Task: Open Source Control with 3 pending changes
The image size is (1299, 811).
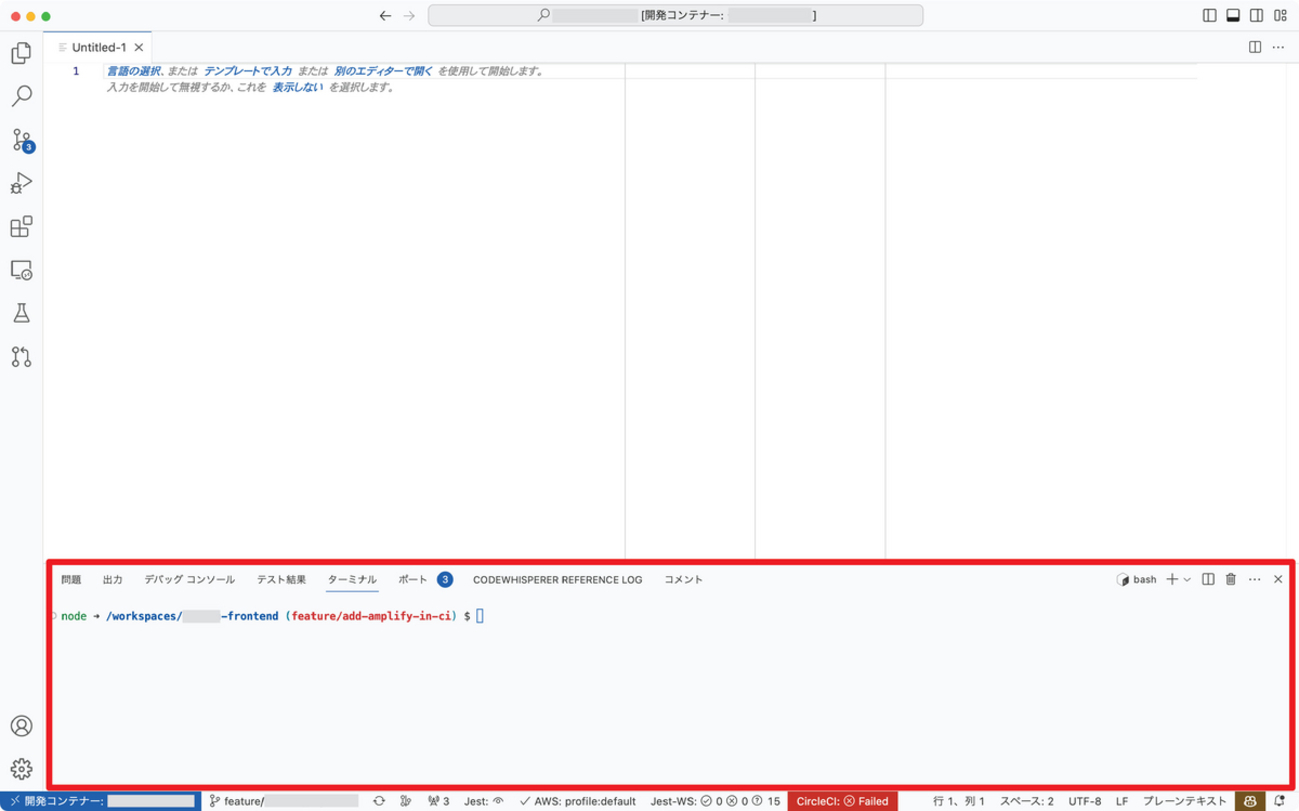Action: click(21, 140)
